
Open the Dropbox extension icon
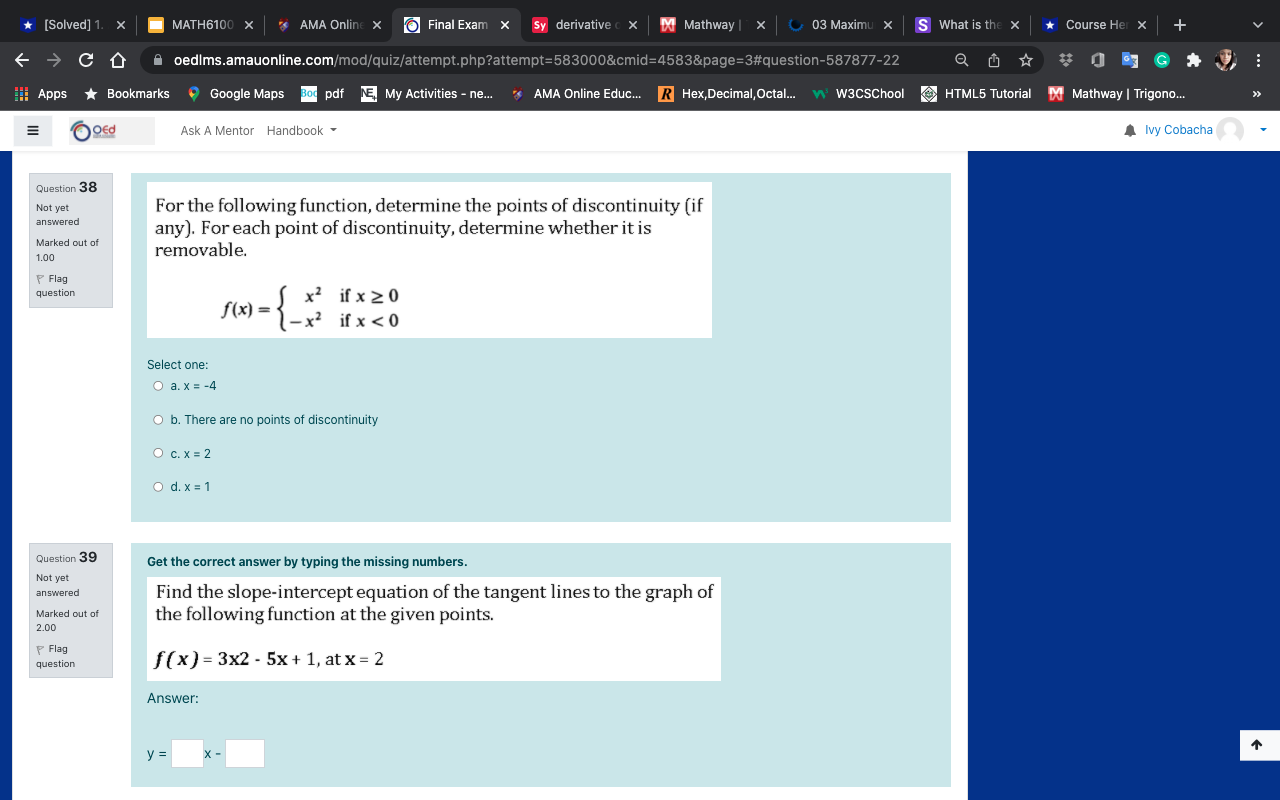tap(1067, 60)
